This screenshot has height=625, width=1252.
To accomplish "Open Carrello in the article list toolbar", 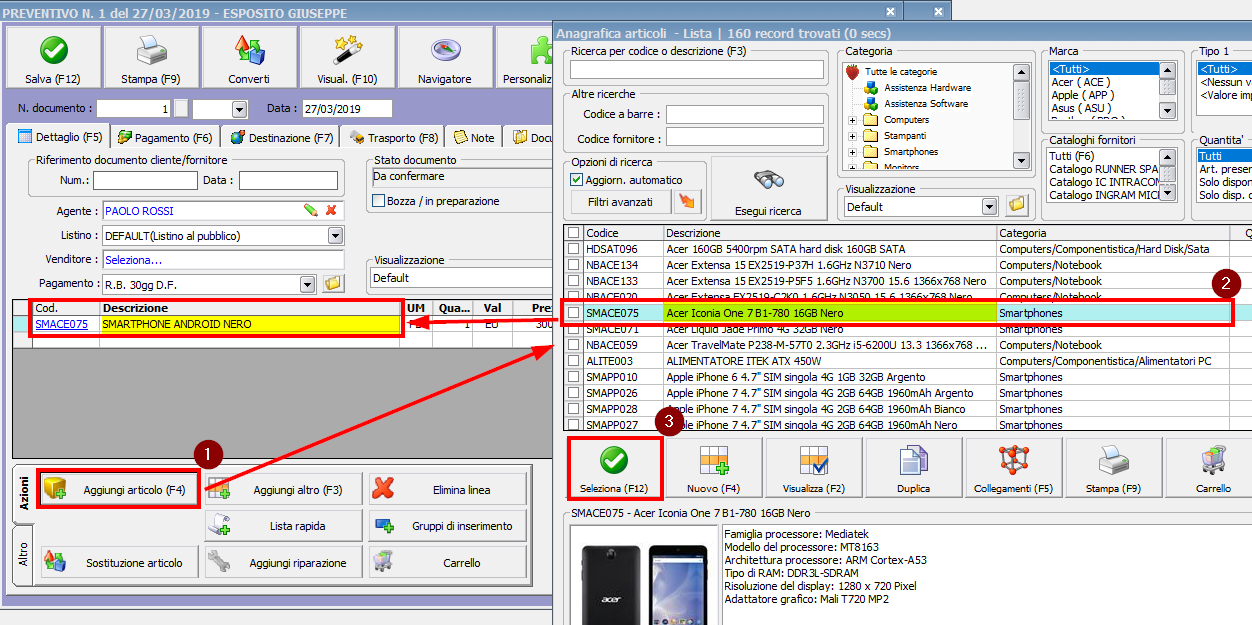I will tap(1212, 469).
